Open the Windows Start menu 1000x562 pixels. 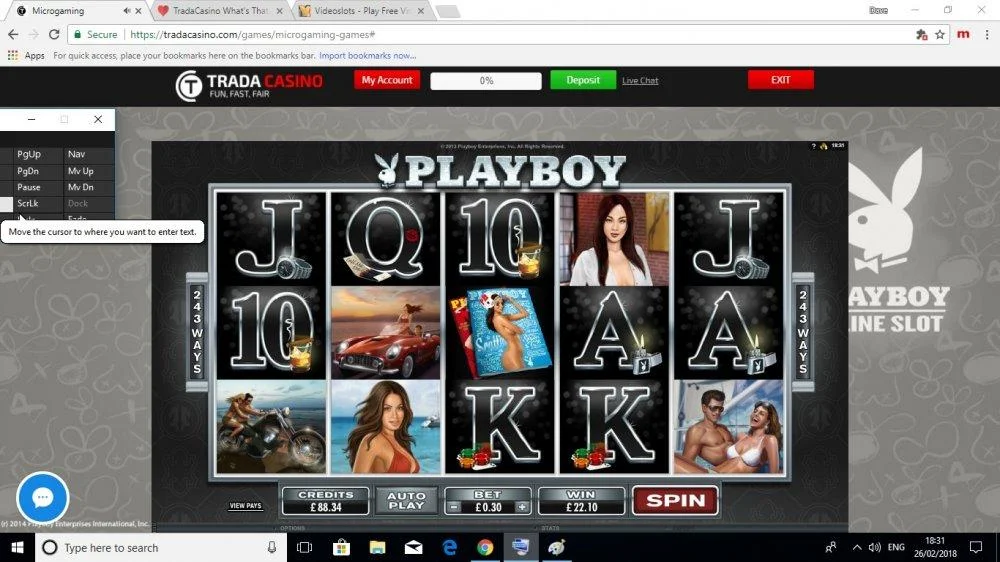(17, 547)
